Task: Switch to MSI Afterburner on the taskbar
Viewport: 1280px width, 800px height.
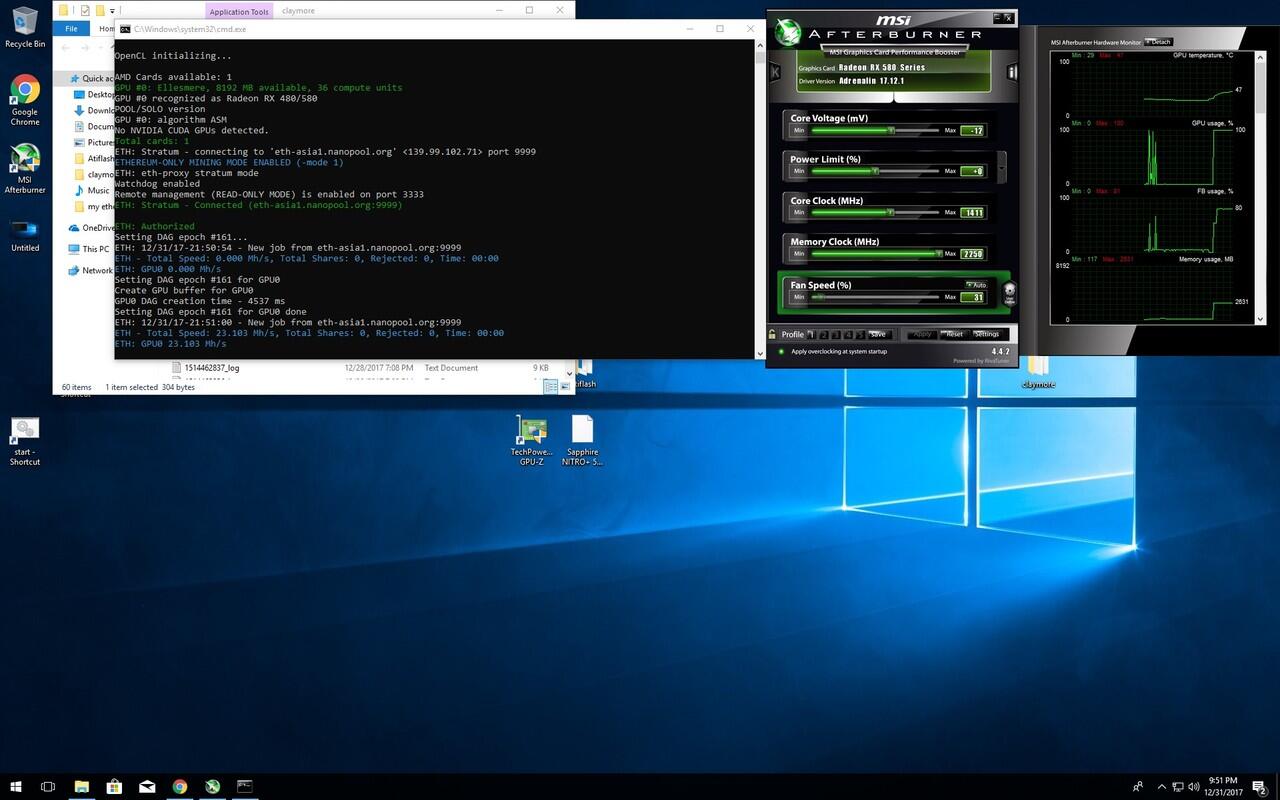Action: click(x=212, y=787)
